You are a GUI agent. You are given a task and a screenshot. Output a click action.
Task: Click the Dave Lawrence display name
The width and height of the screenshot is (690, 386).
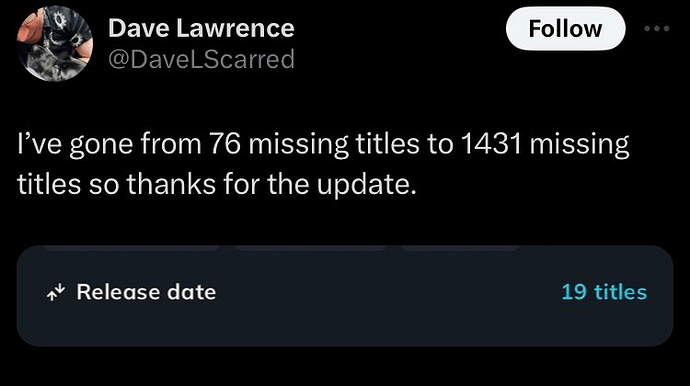click(x=201, y=28)
